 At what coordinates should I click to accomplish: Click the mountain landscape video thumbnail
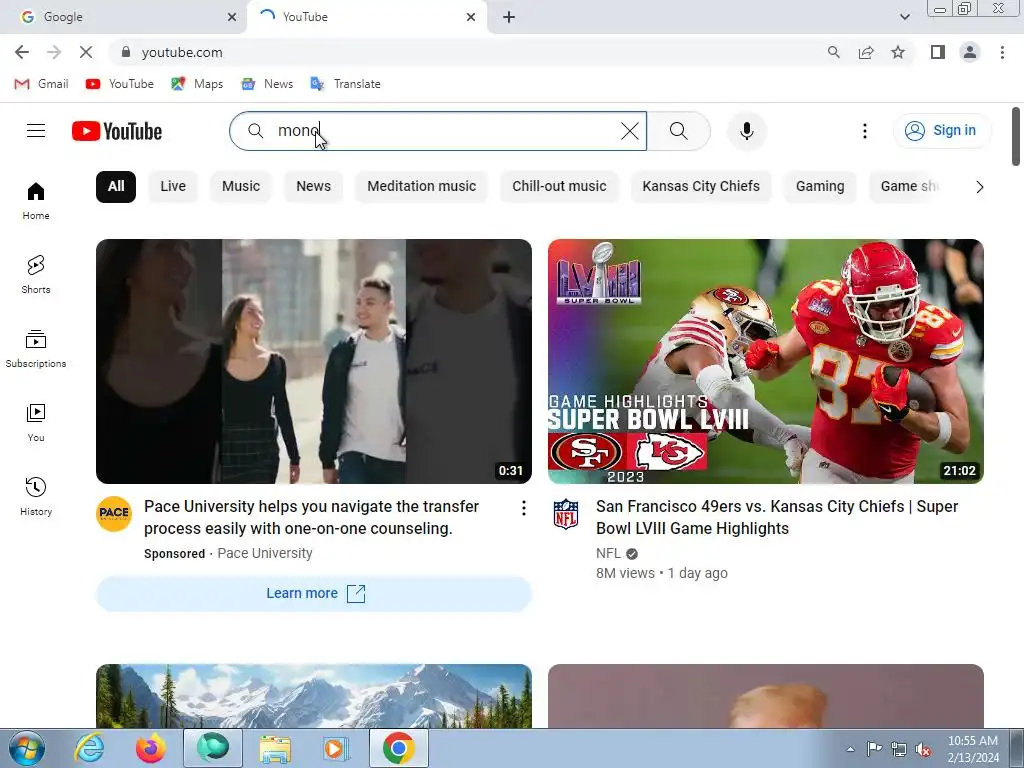point(313,696)
